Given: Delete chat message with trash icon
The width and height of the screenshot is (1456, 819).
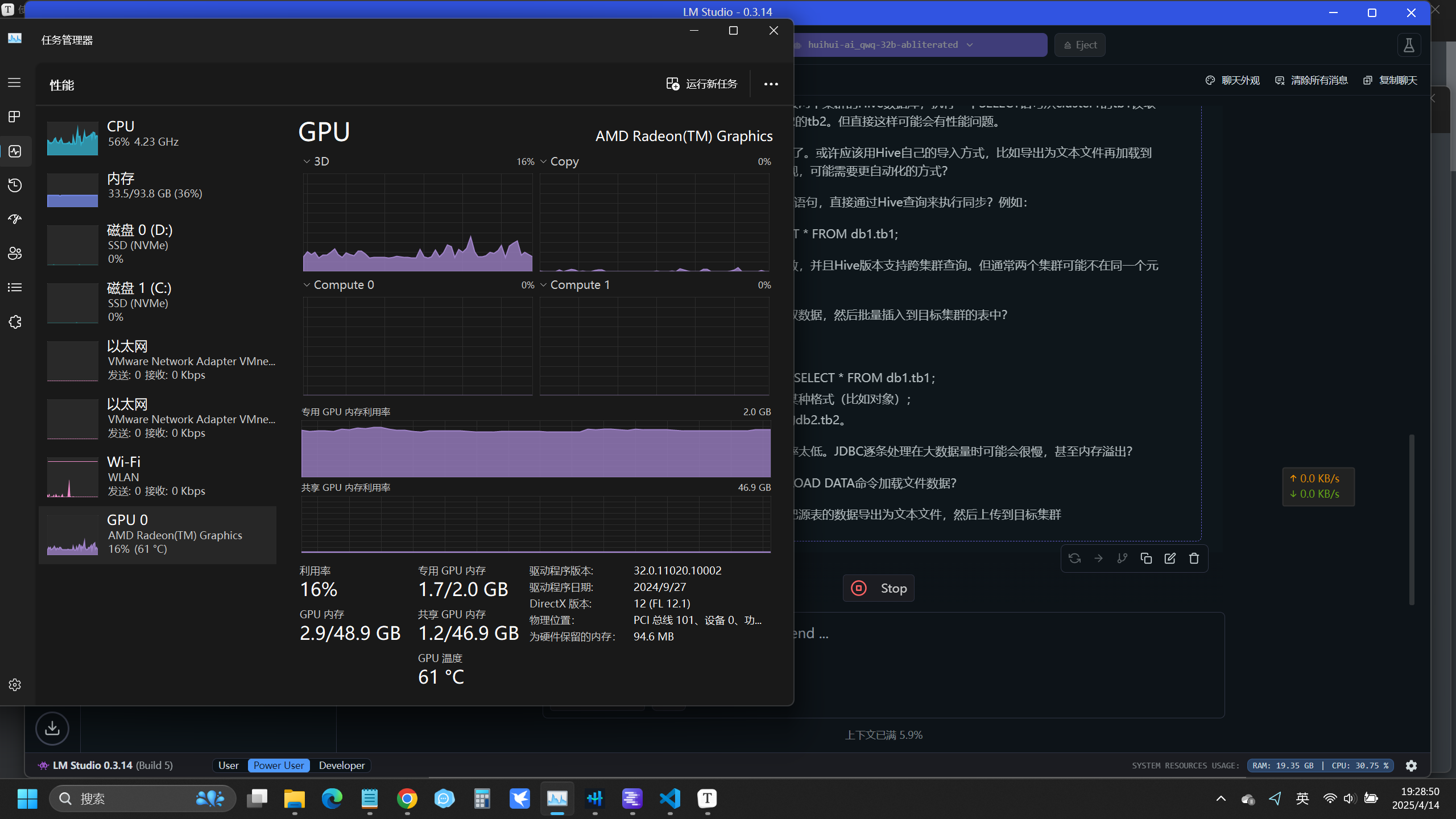Looking at the screenshot, I should [1194, 559].
